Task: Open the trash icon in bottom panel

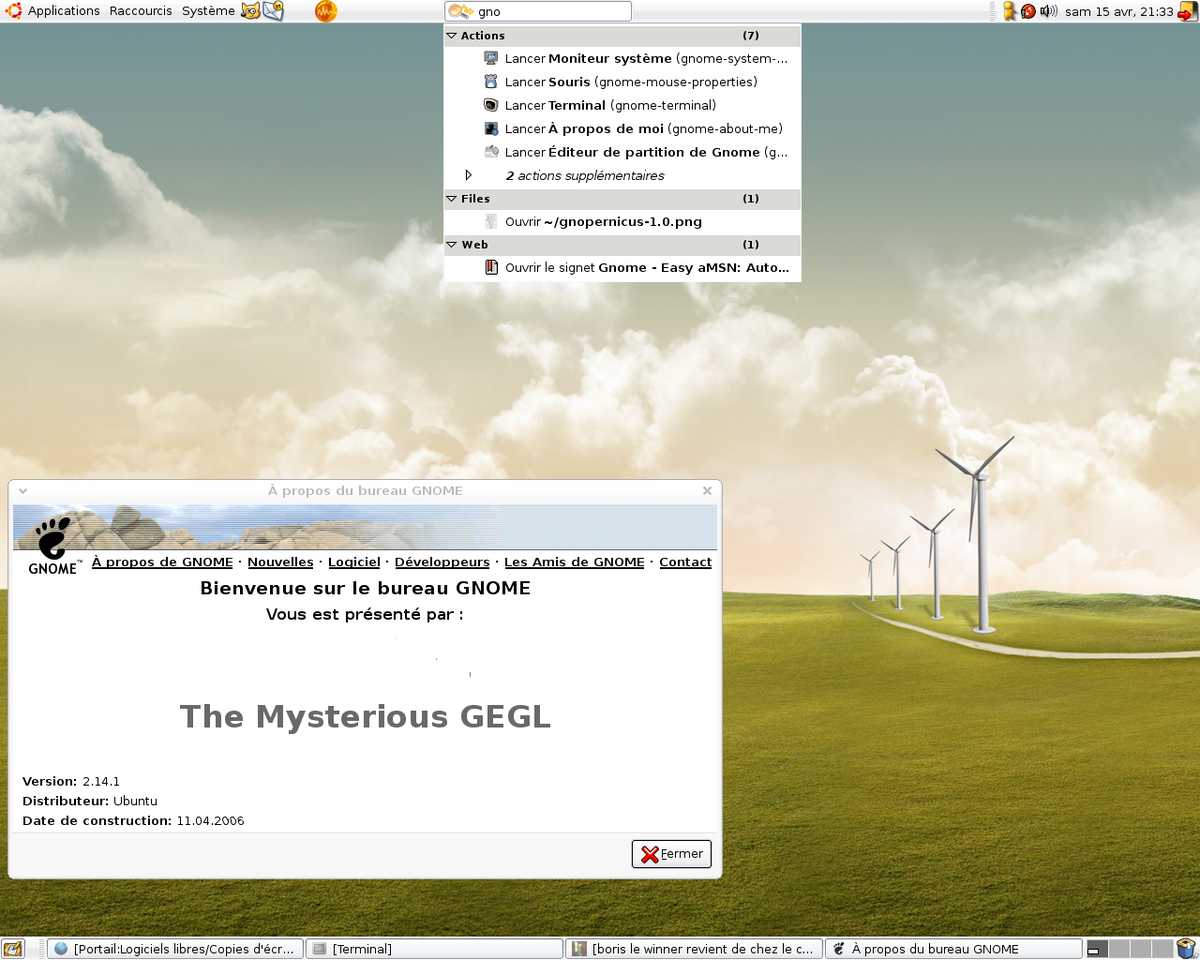Action: pyautogui.click(x=1186, y=948)
